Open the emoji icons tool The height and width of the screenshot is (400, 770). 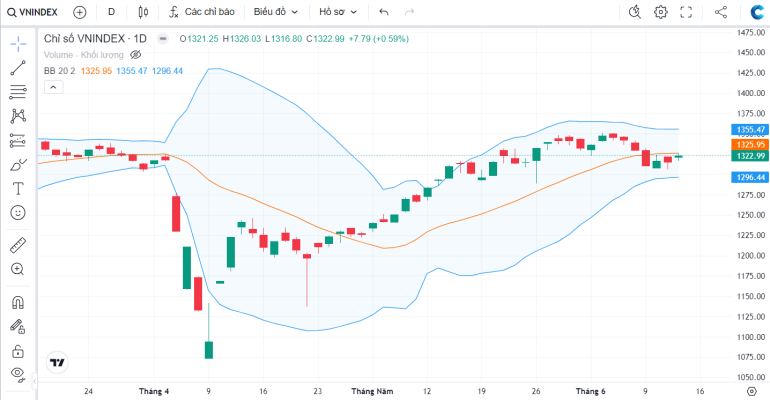coord(18,213)
